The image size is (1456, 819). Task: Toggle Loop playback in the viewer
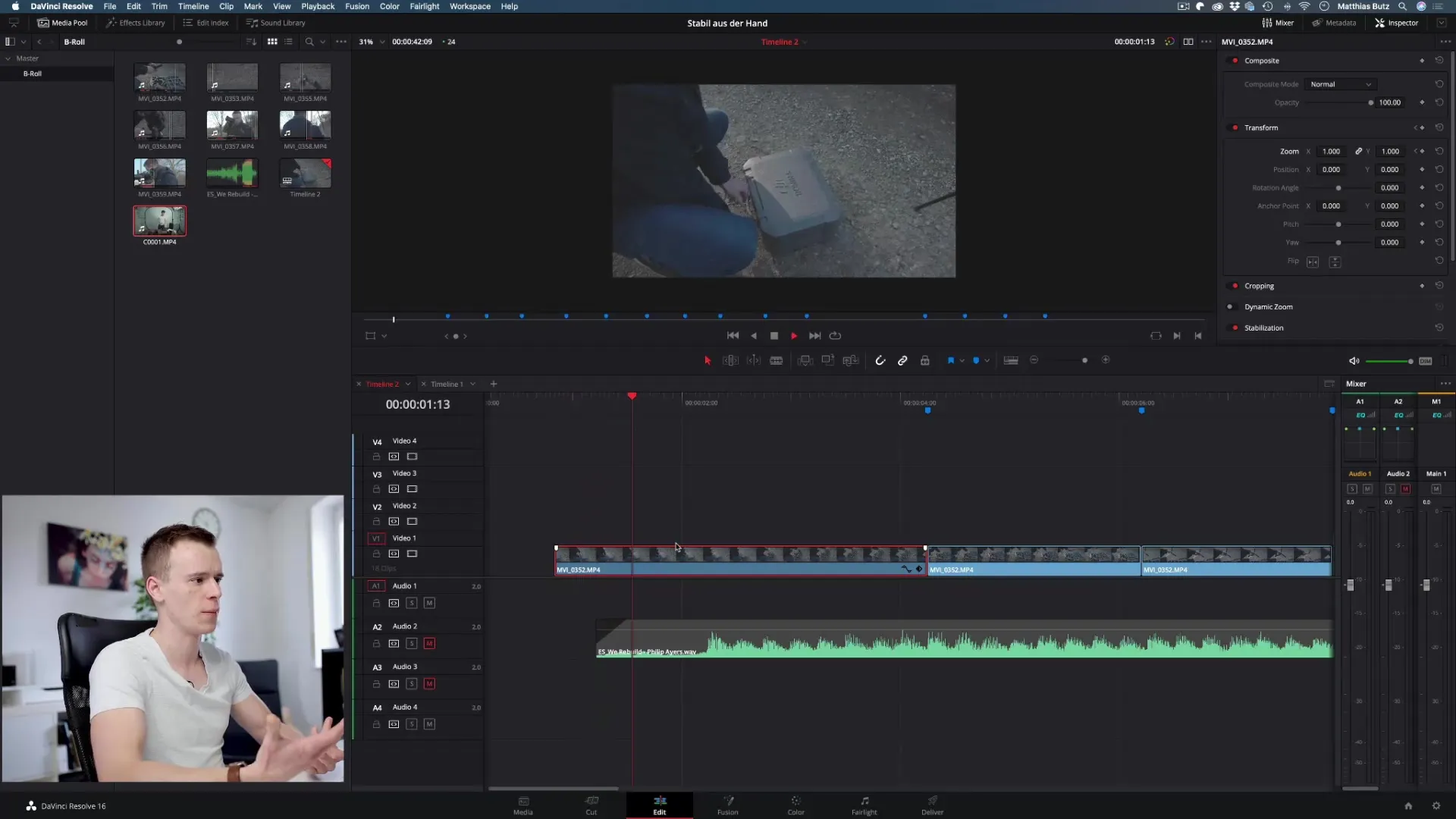[x=835, y=336]
